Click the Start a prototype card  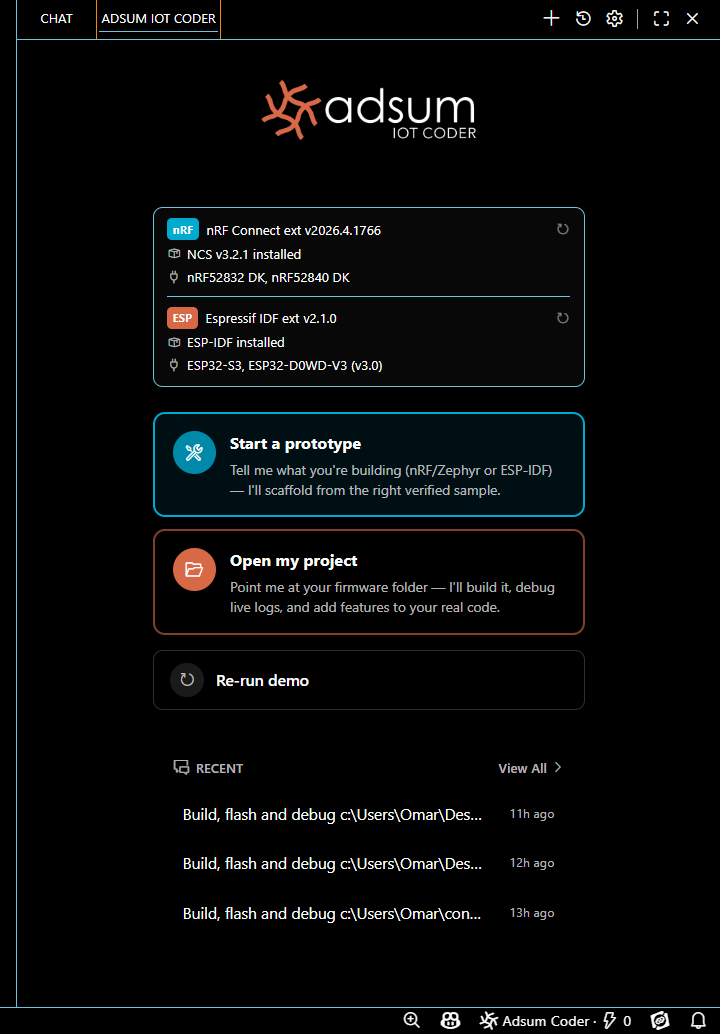369,465
